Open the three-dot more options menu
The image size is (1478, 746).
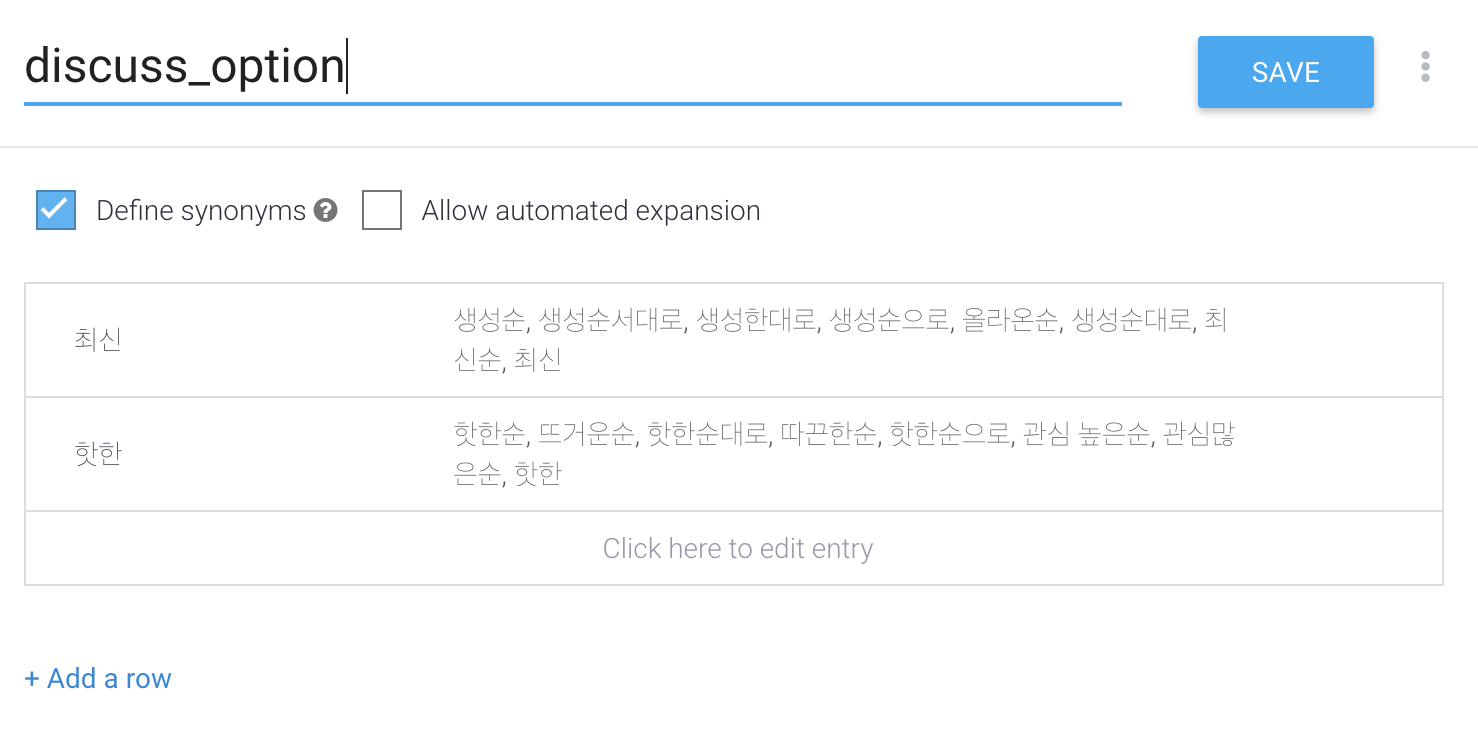click(x=1425, y=67)
